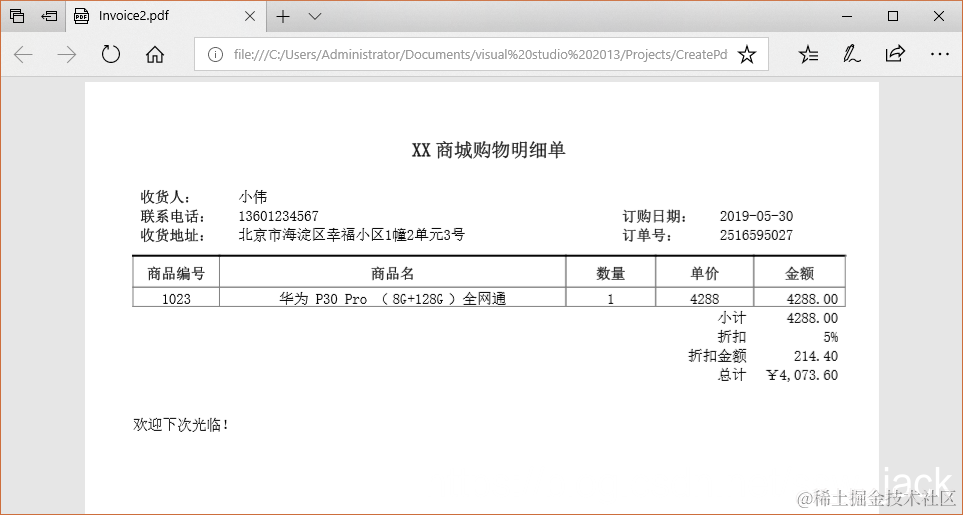
Task: Select address '北京市海淀区幸福小区1幢2单元3号'
Action: pyautogui.click(x=352, y=235)
